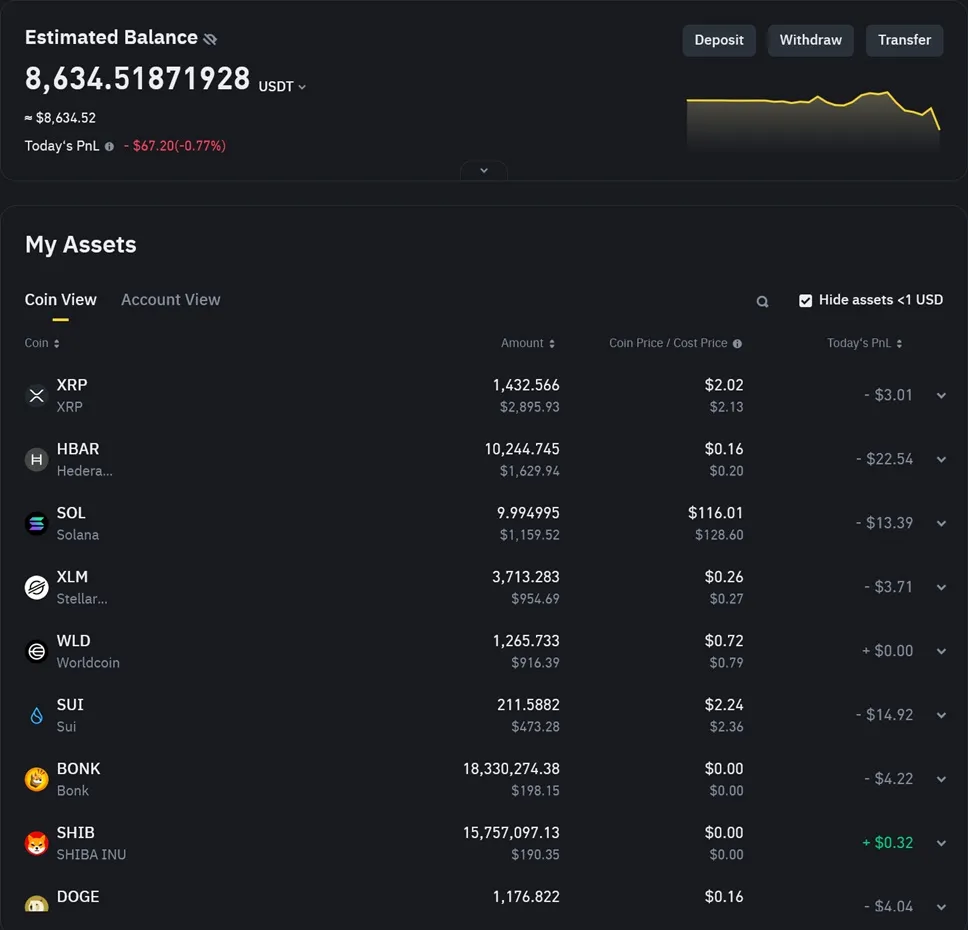
Task: Expand the BONK row chevron
Action: coord(941,779)
